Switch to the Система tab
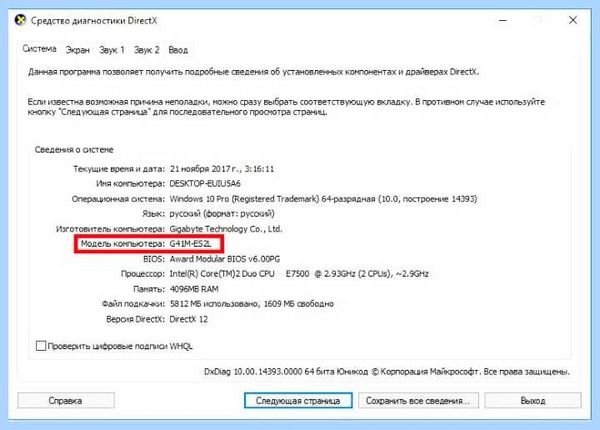 point(39,49)
